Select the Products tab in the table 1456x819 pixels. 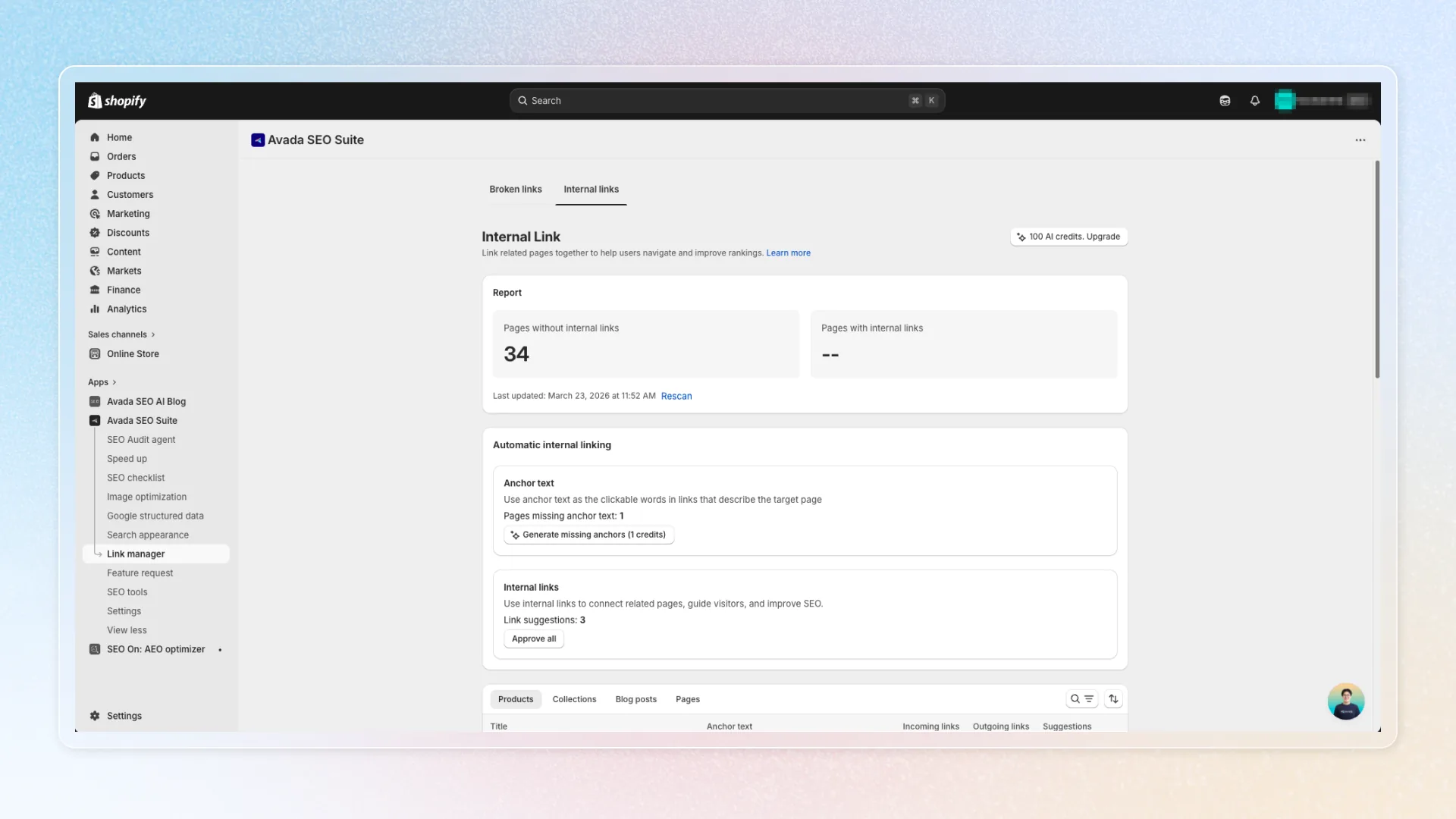(516, 699)
